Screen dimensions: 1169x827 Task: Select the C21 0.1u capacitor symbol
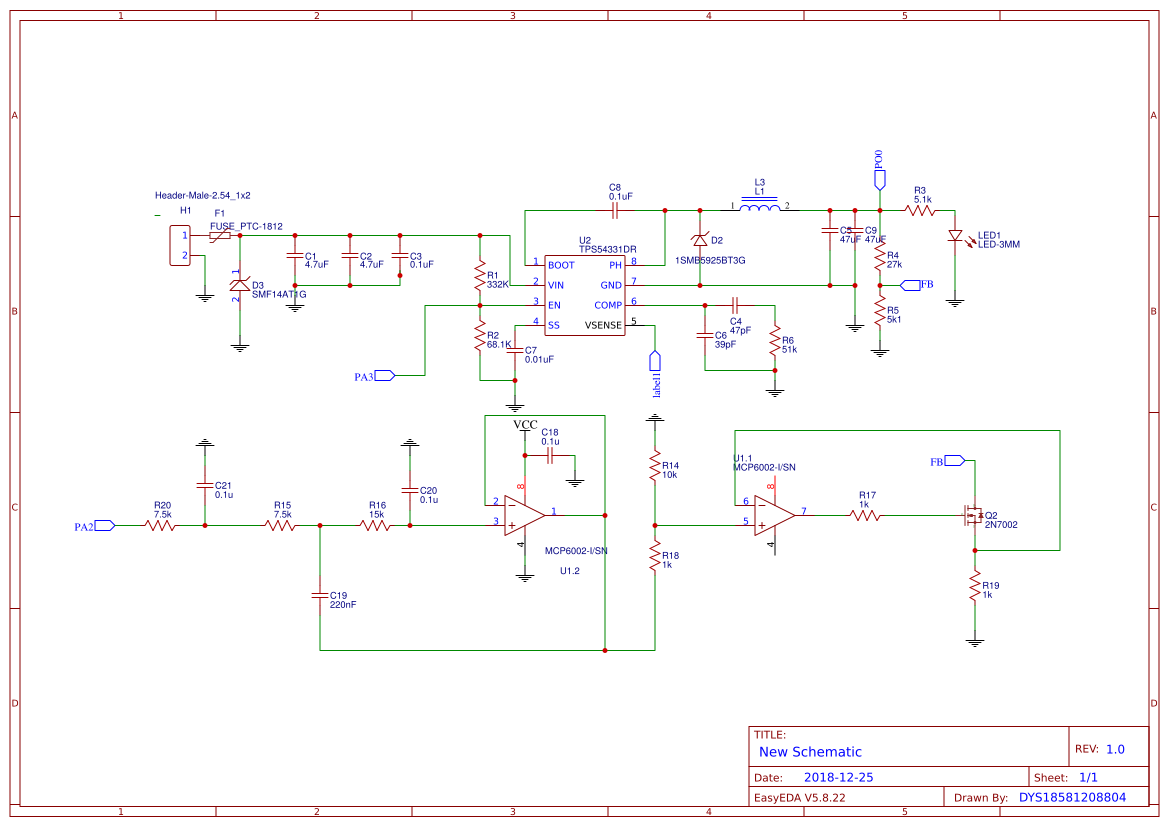(x=204, y=485)
